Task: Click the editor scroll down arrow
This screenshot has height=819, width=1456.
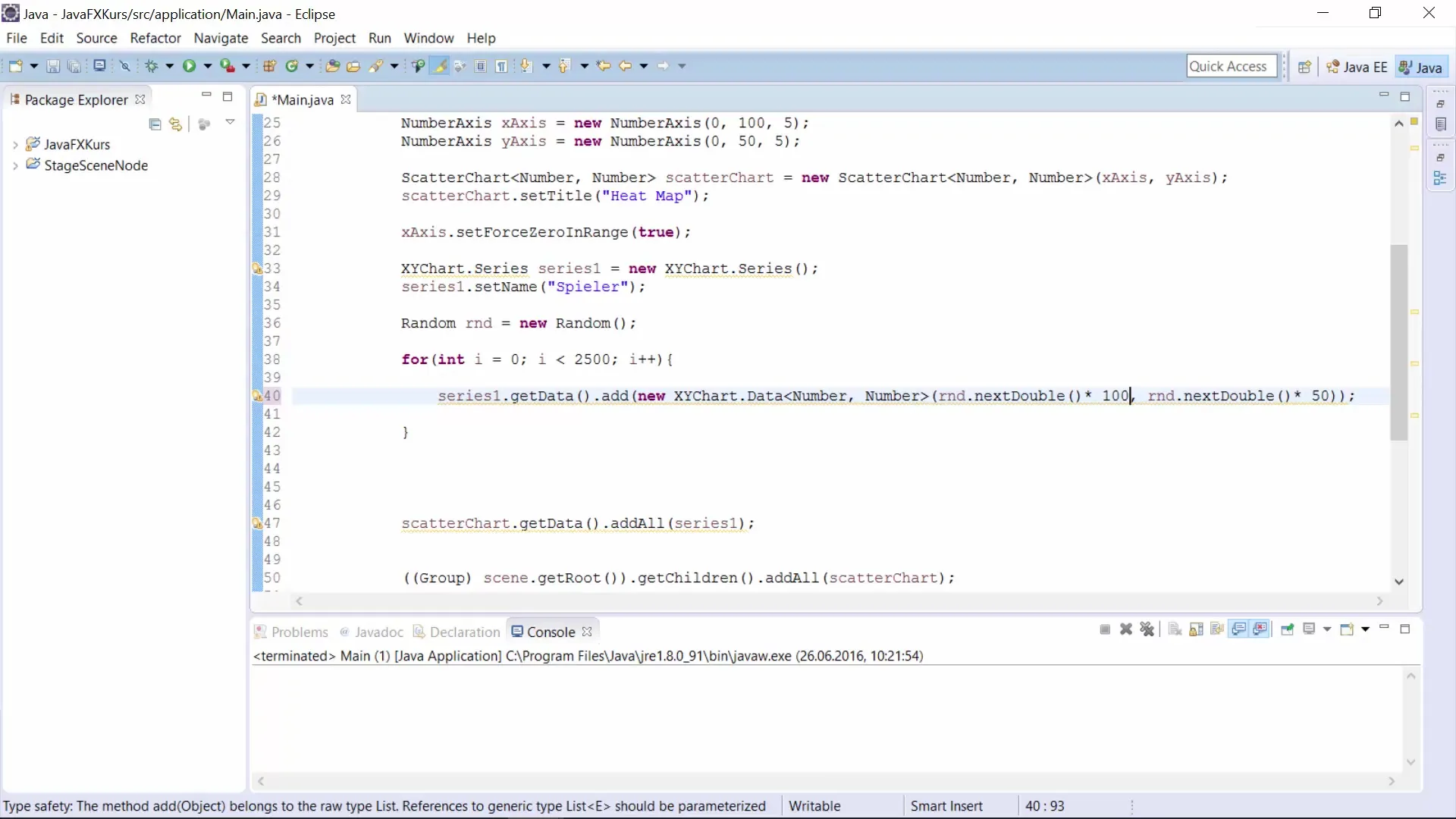Action: pyautogui.click(x=1399, y=582)
